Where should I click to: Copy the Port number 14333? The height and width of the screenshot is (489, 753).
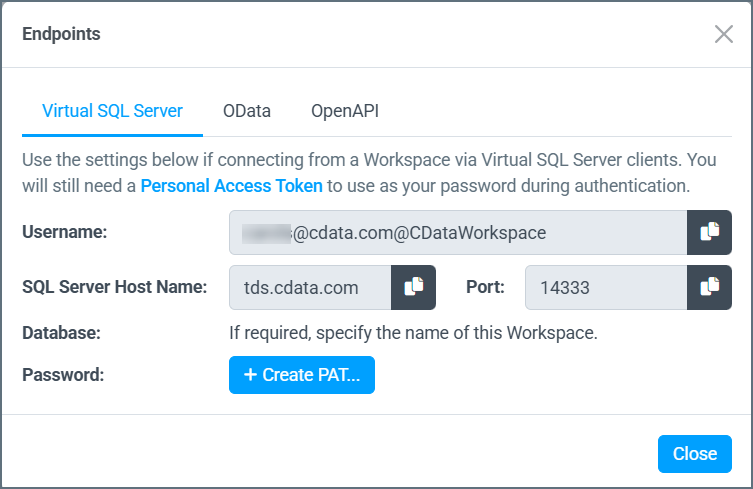[709, 287]
